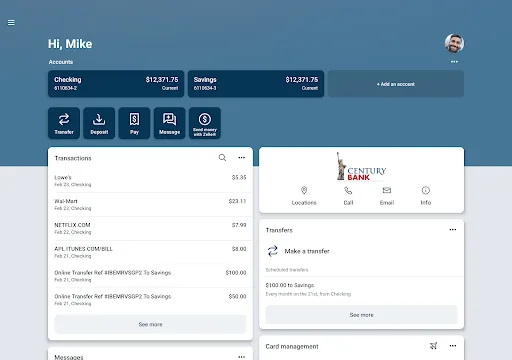Open Transactions card more options
Screen dimensions: 512x360
click(x=242, y=158)
